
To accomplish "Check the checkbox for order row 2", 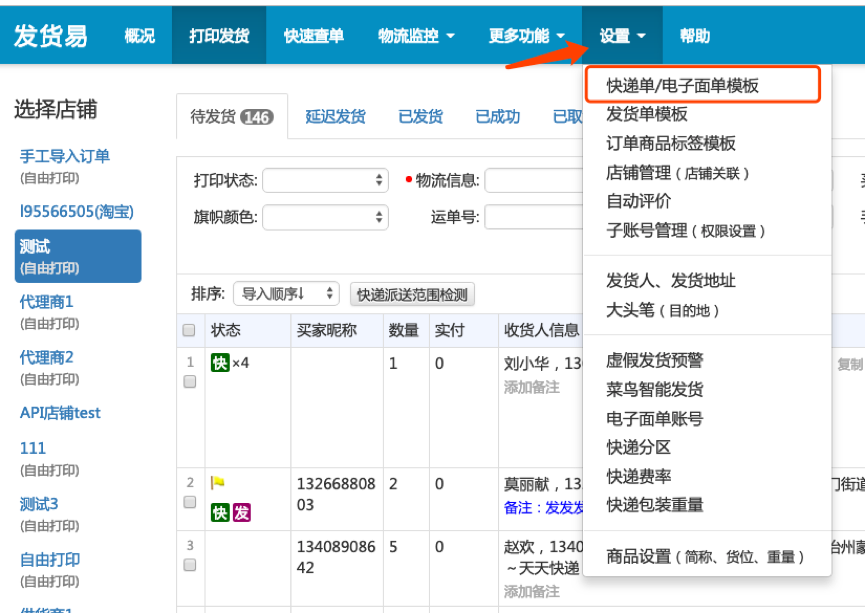I will point(190,502).
